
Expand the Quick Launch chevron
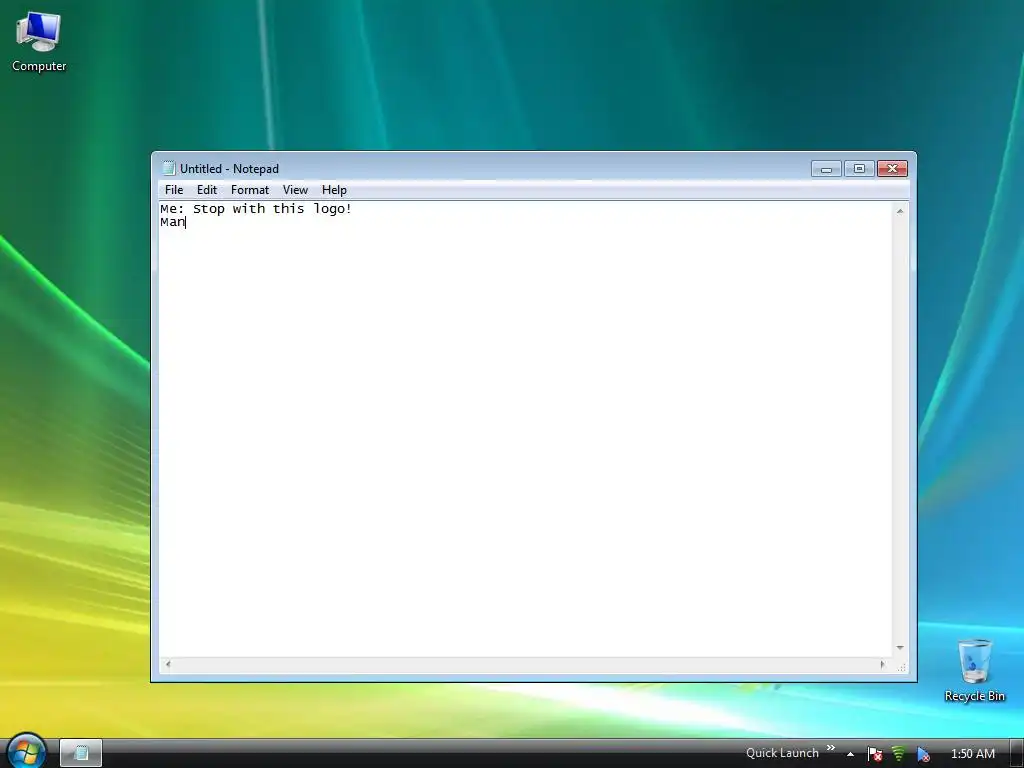(831, 748)
